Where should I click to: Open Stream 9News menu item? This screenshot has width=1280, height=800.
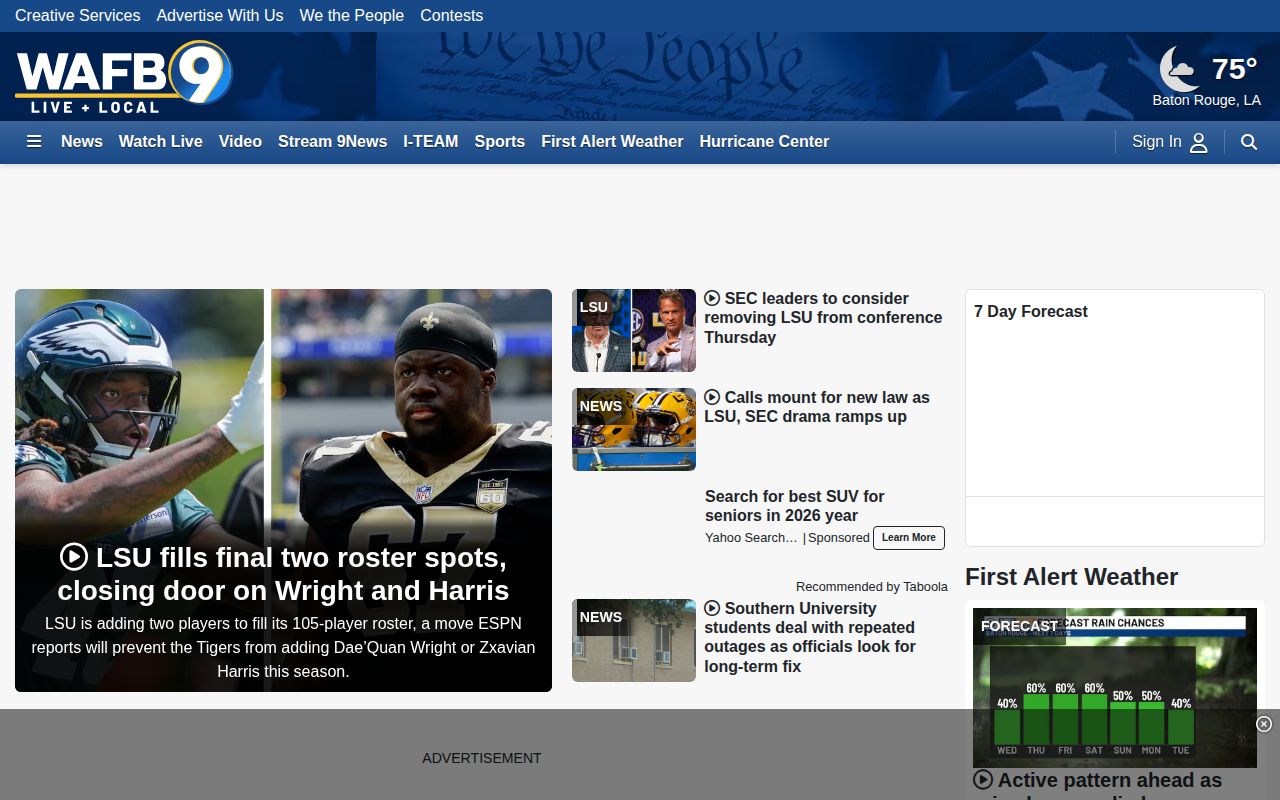(x=333, y=142)
